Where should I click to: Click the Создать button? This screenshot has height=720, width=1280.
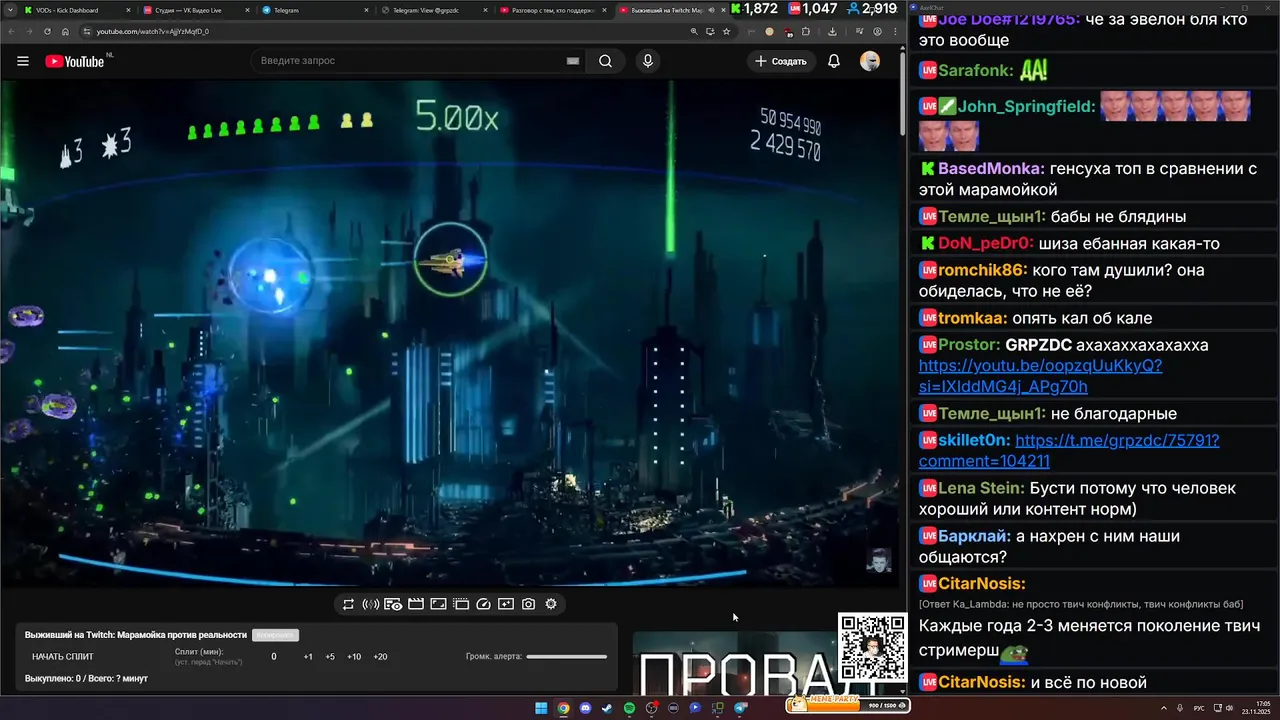tap(781, 61)
